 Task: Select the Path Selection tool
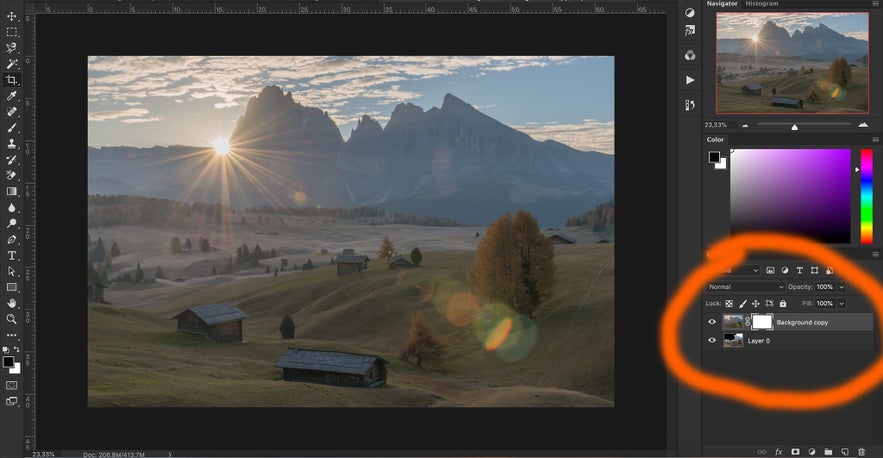[x=11, y=271]
